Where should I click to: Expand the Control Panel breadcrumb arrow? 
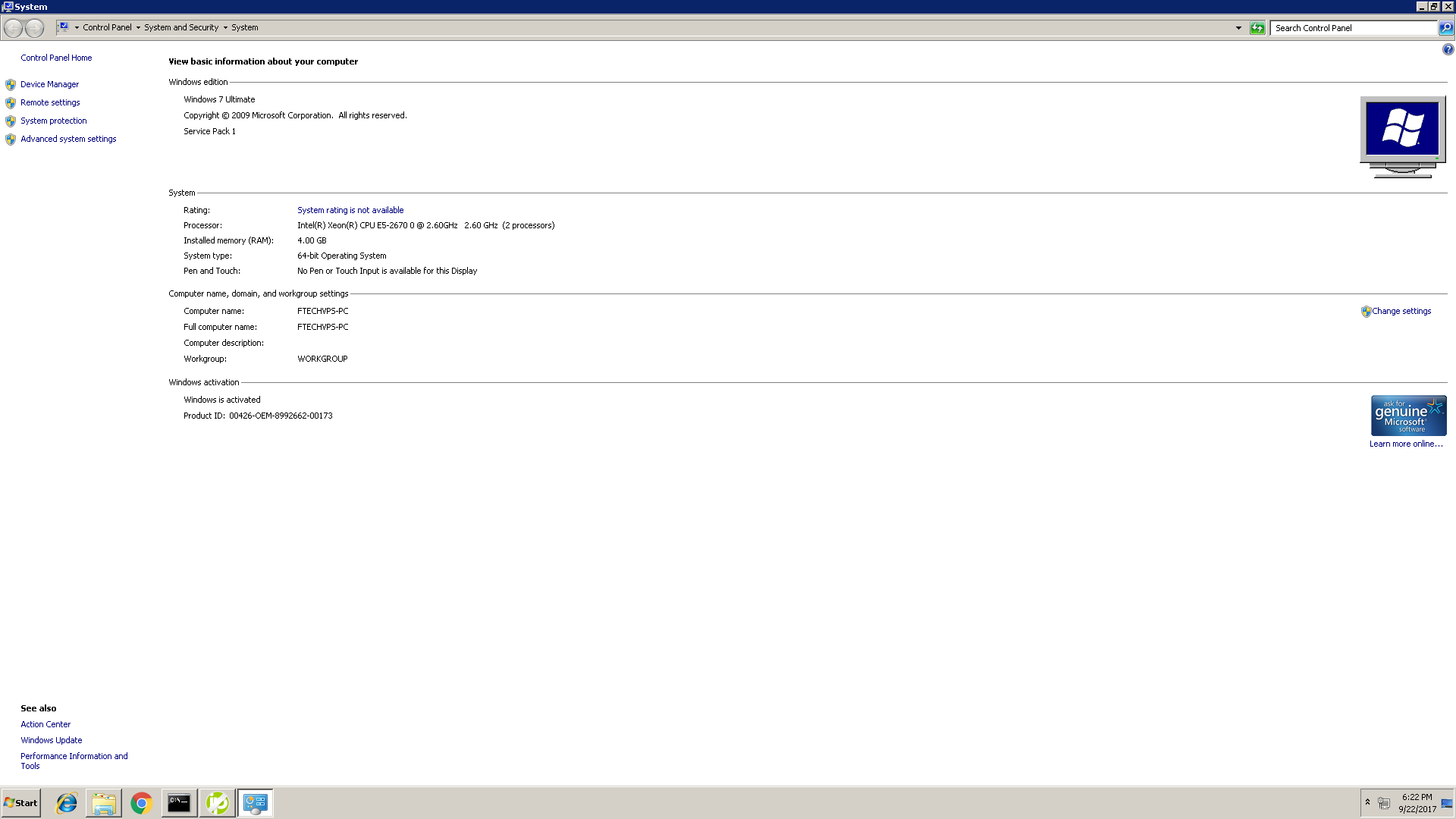tap(138, 28)
